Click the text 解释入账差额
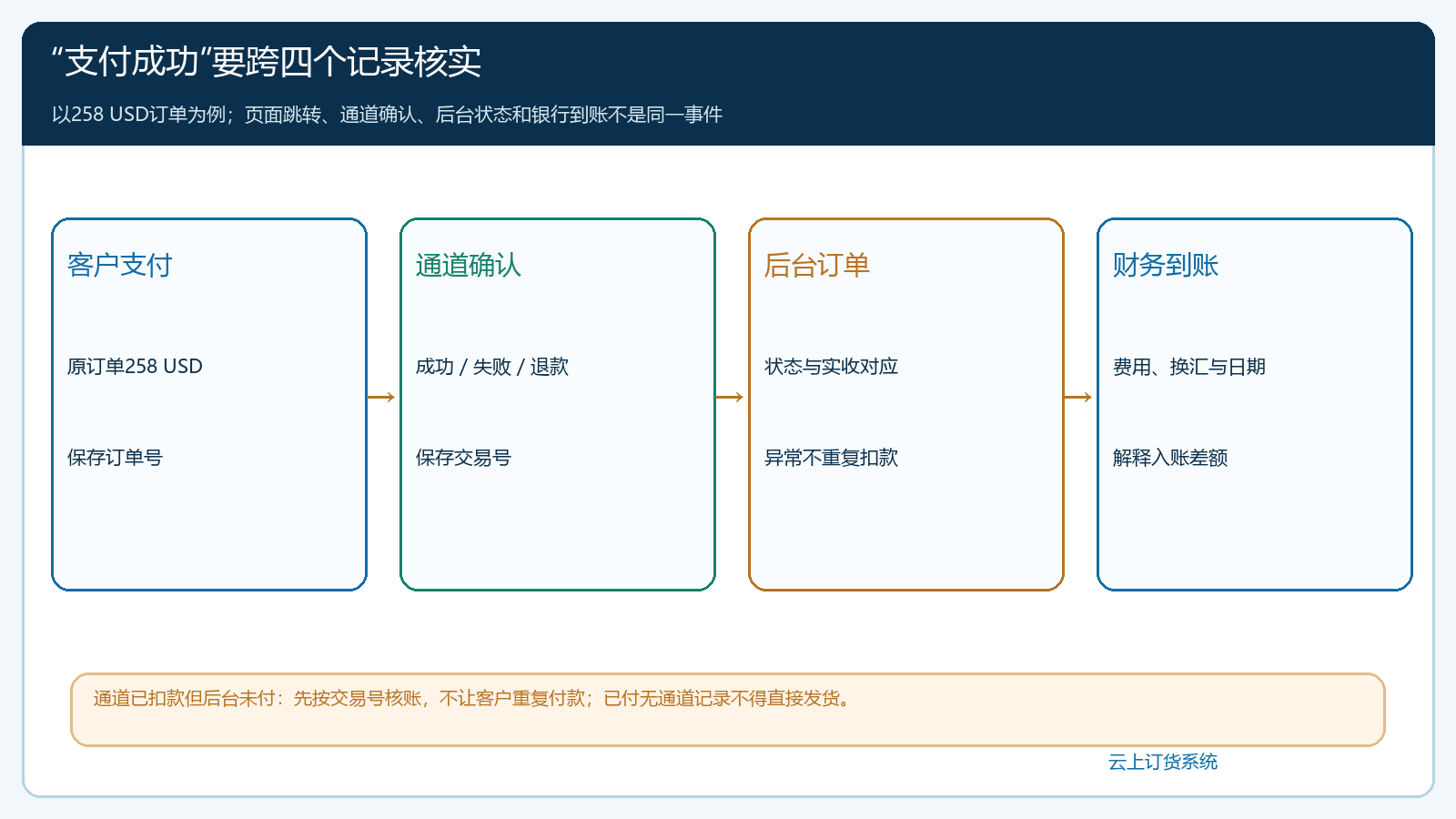 [1170, 458]
